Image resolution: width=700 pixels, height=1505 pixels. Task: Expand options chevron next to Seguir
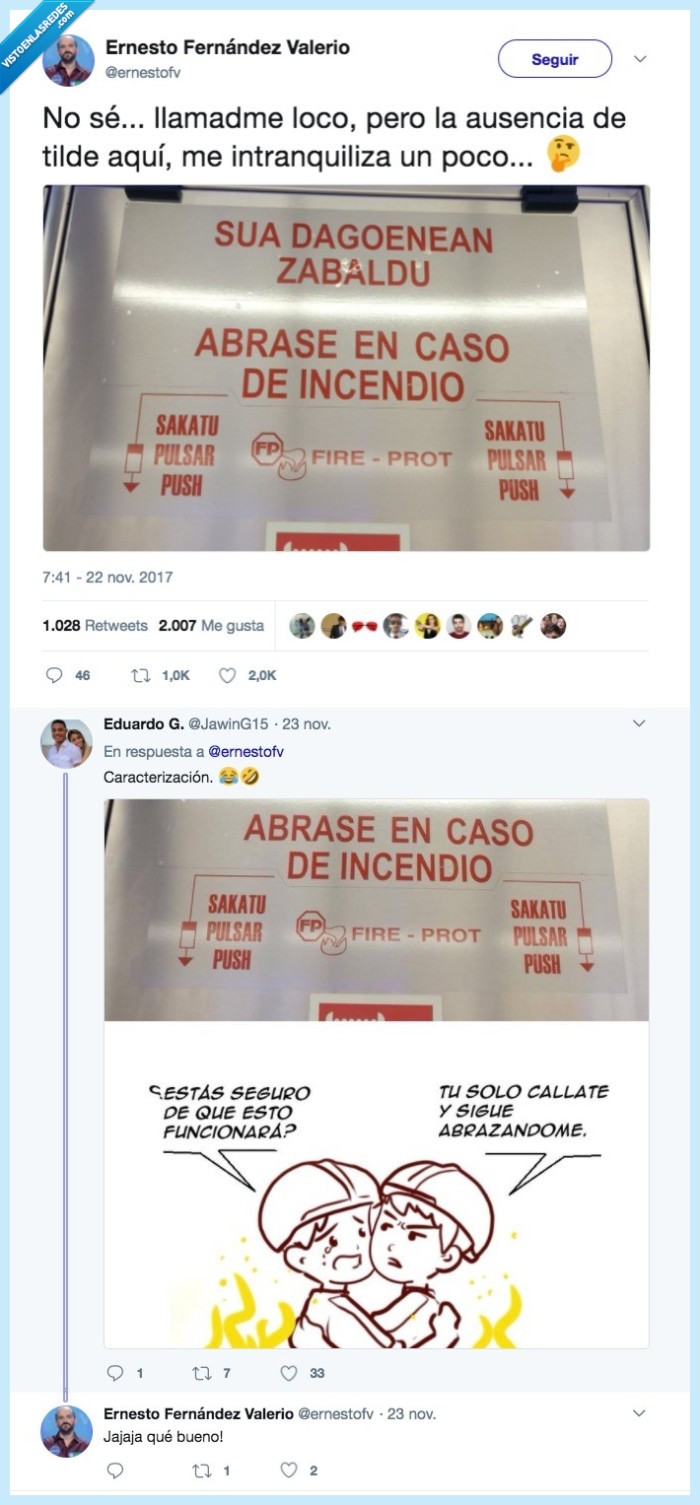(x=640, y=59)
